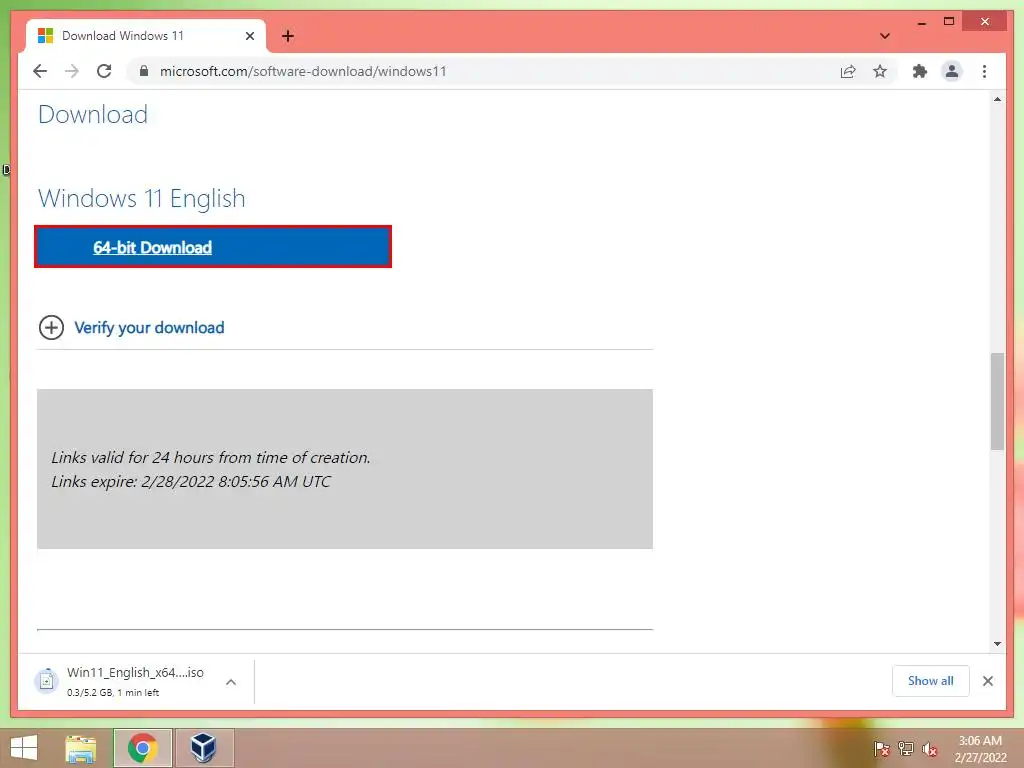
Task: Maximize the Chrome window
Action: [x=949, y=22]
